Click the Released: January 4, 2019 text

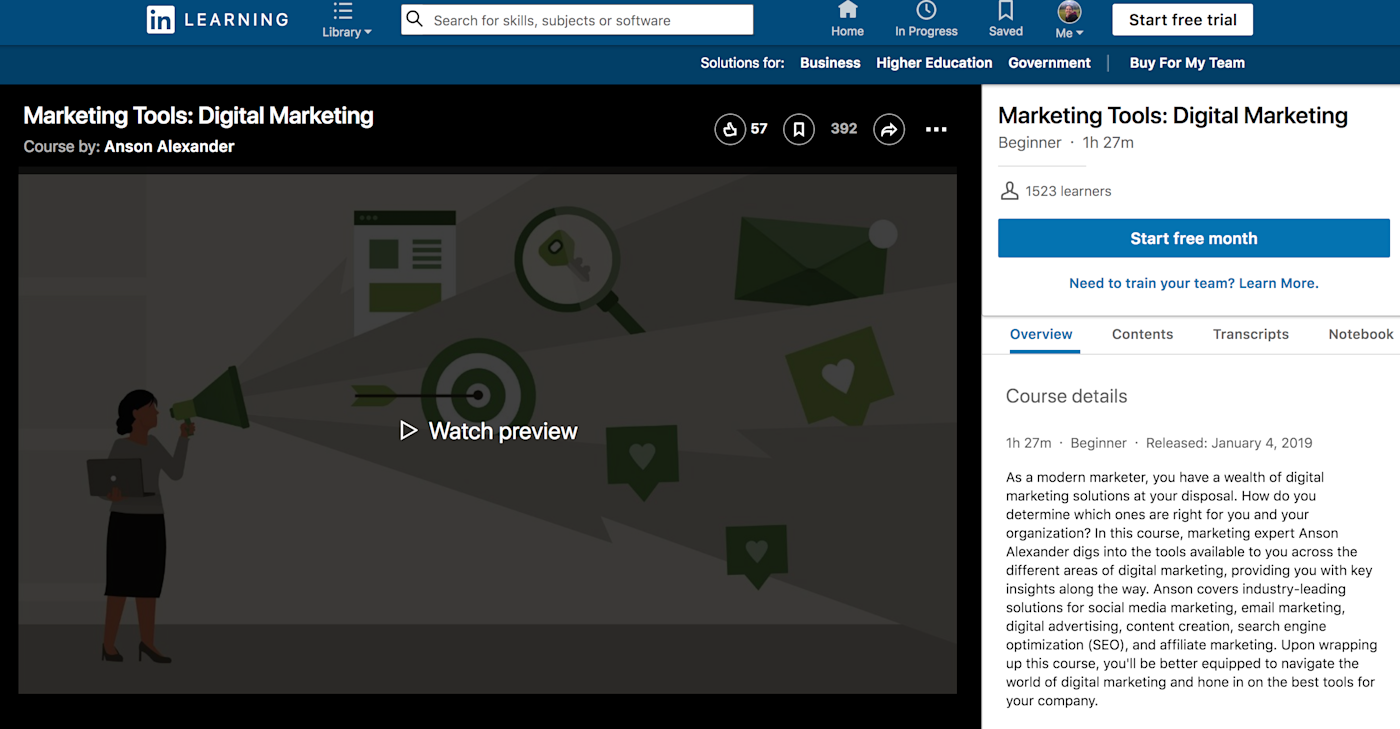(1229, 443)
